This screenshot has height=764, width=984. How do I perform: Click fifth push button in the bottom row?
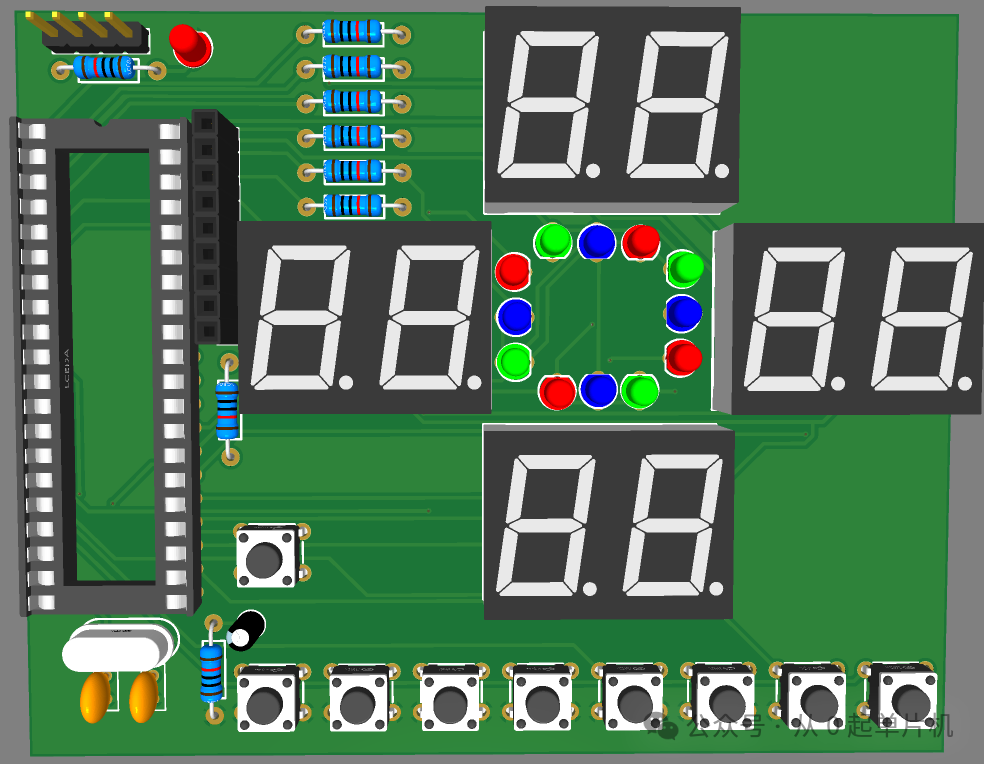(x=630, y=696)
